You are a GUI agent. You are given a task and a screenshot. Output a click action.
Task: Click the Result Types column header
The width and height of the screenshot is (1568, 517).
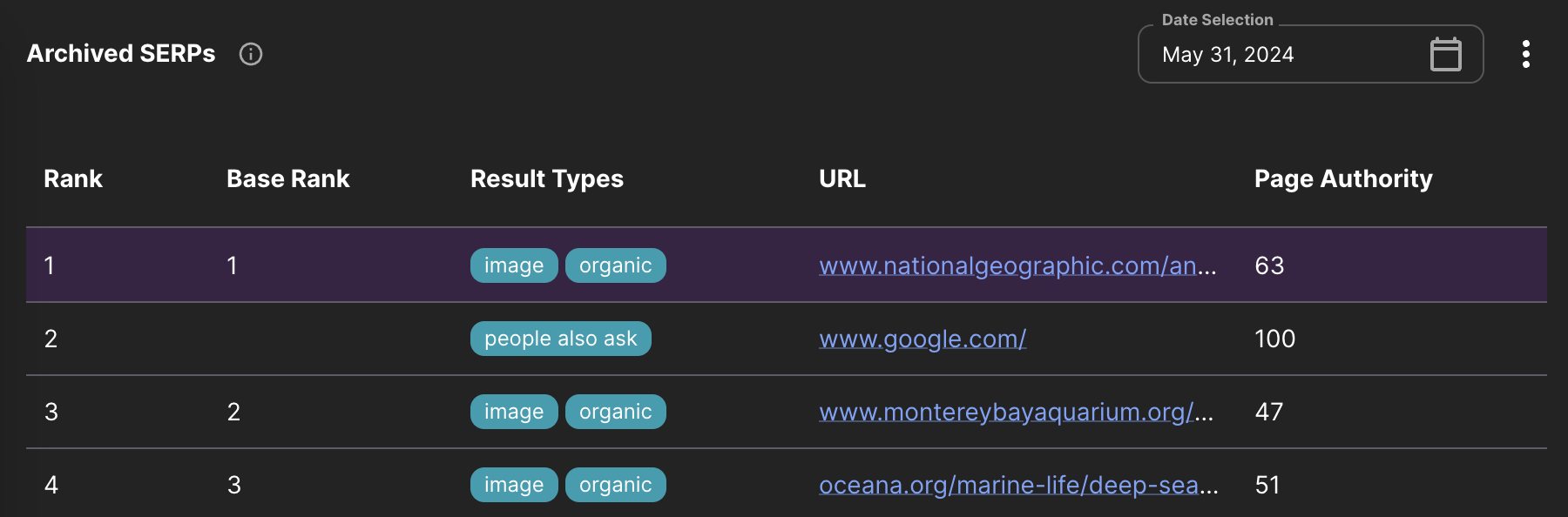[x=546, y=178]
